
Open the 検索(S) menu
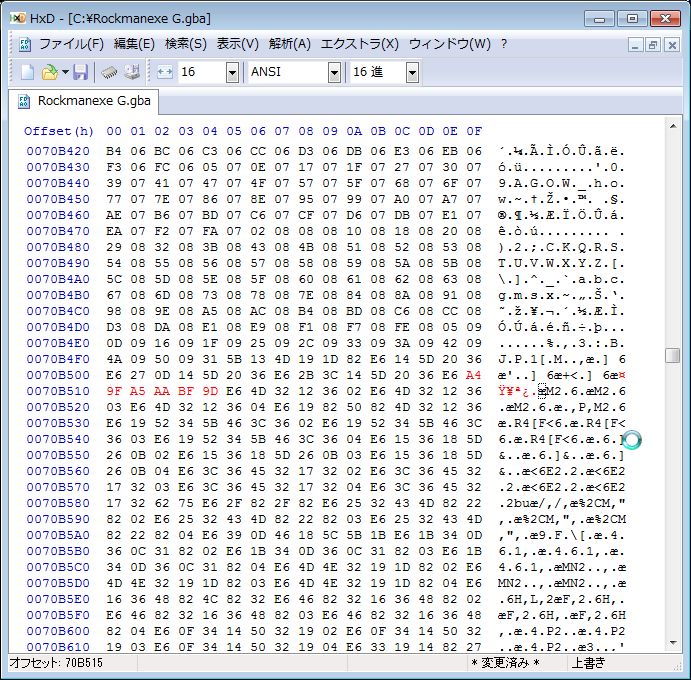186,44
